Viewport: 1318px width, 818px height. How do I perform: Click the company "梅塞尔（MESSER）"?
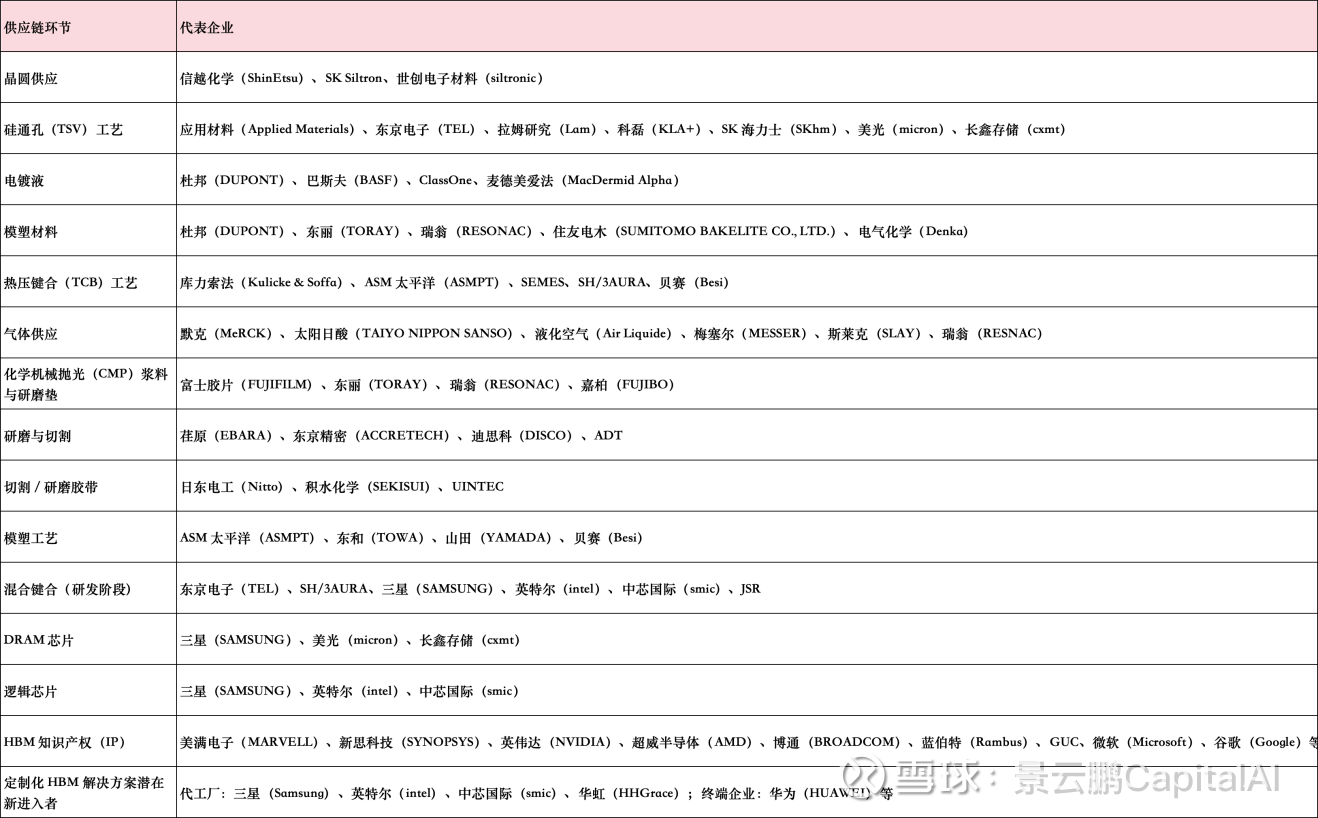[751, 333]
